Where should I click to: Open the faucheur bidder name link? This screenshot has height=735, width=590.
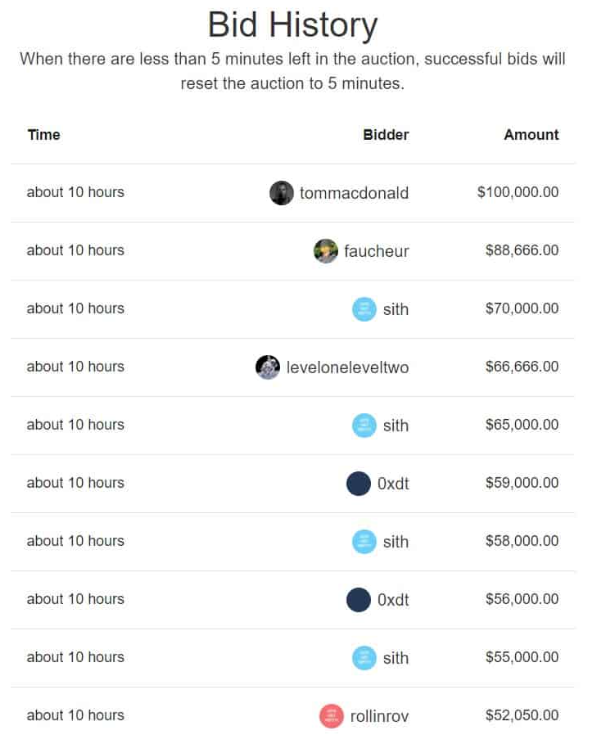tap(376, 251)
